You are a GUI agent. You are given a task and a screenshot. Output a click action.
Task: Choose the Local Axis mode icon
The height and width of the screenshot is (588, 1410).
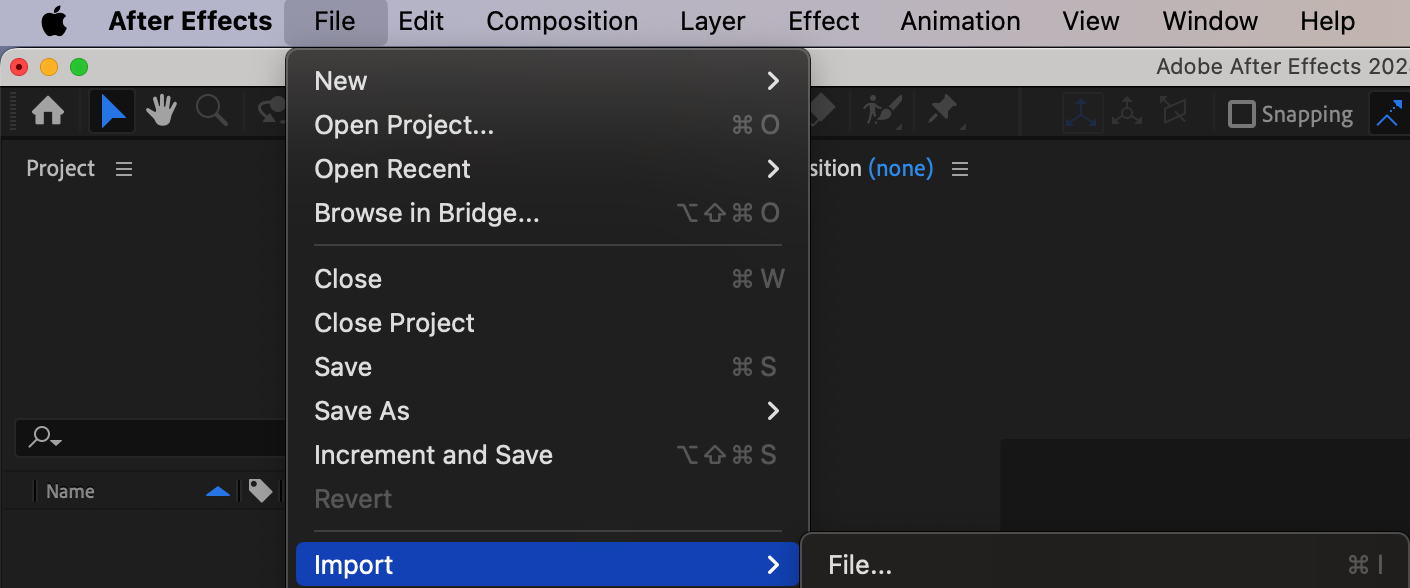tap(1082, 113)
